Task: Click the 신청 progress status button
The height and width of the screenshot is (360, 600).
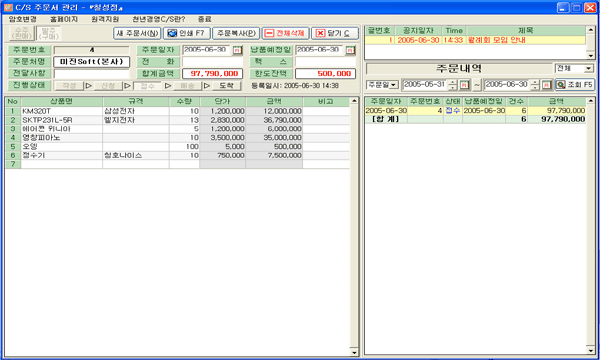Action: tap(108, 86)
